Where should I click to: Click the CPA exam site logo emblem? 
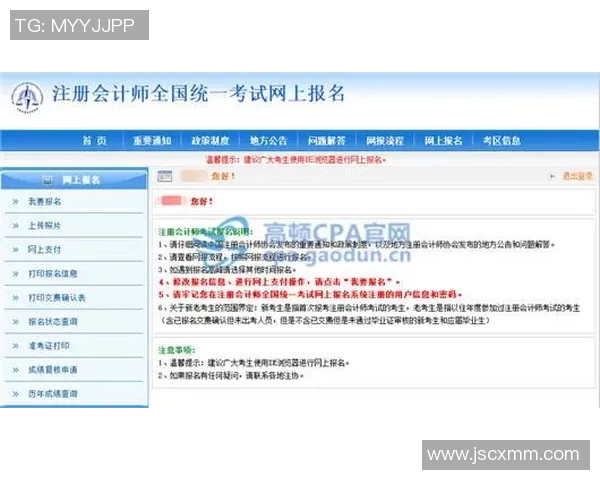(27, 98)
